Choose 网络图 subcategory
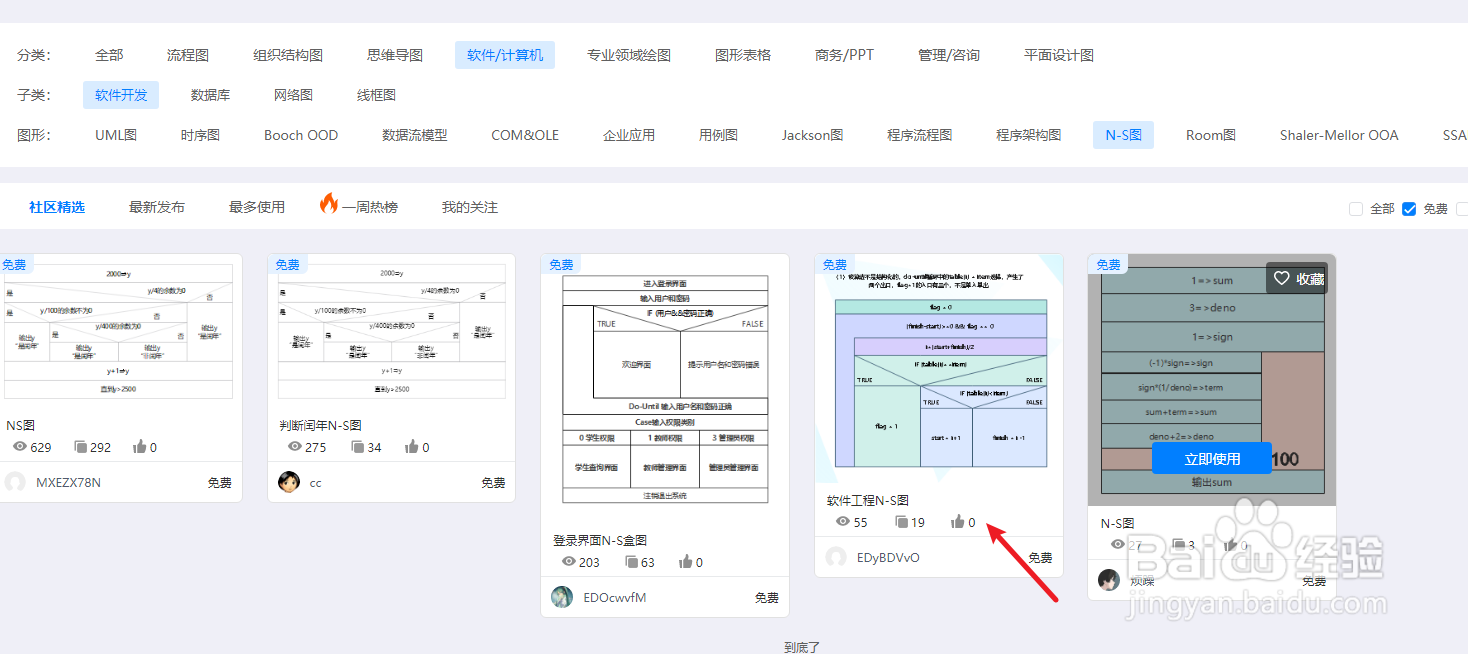This screenshot has height=654, width=1468. (294, 95)
